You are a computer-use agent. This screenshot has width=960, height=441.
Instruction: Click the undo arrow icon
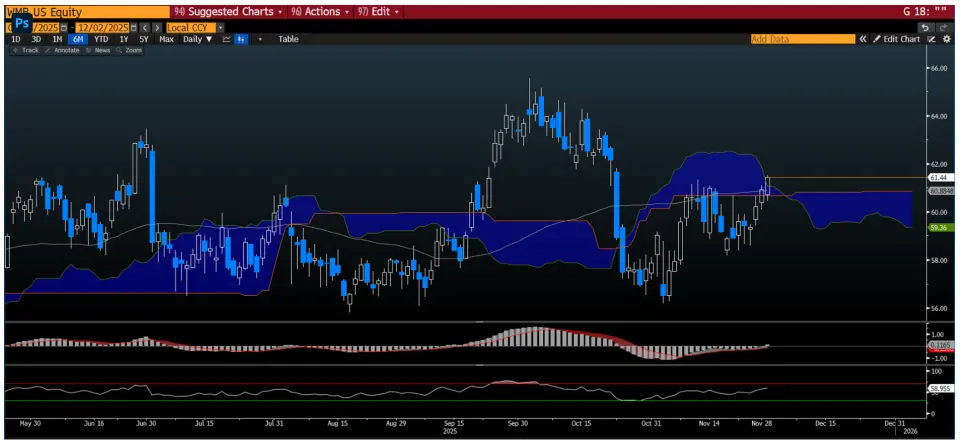click(x=925, y=27)
